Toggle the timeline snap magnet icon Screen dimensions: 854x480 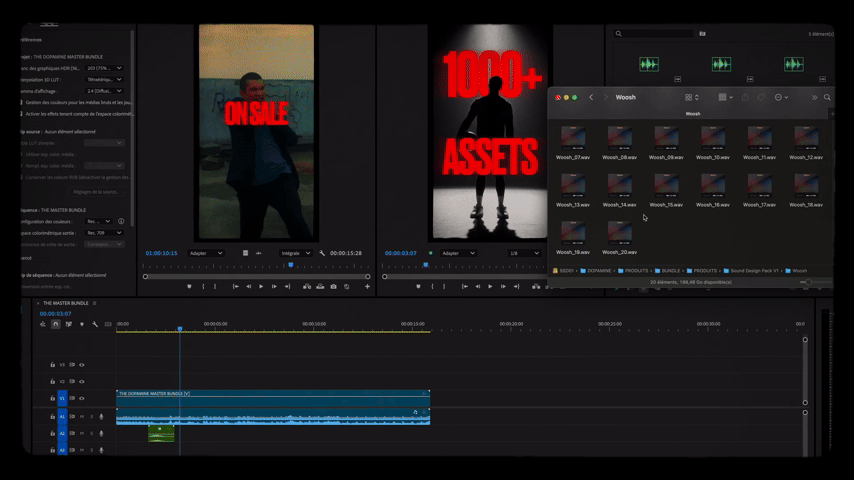click(x=56, y=324)
